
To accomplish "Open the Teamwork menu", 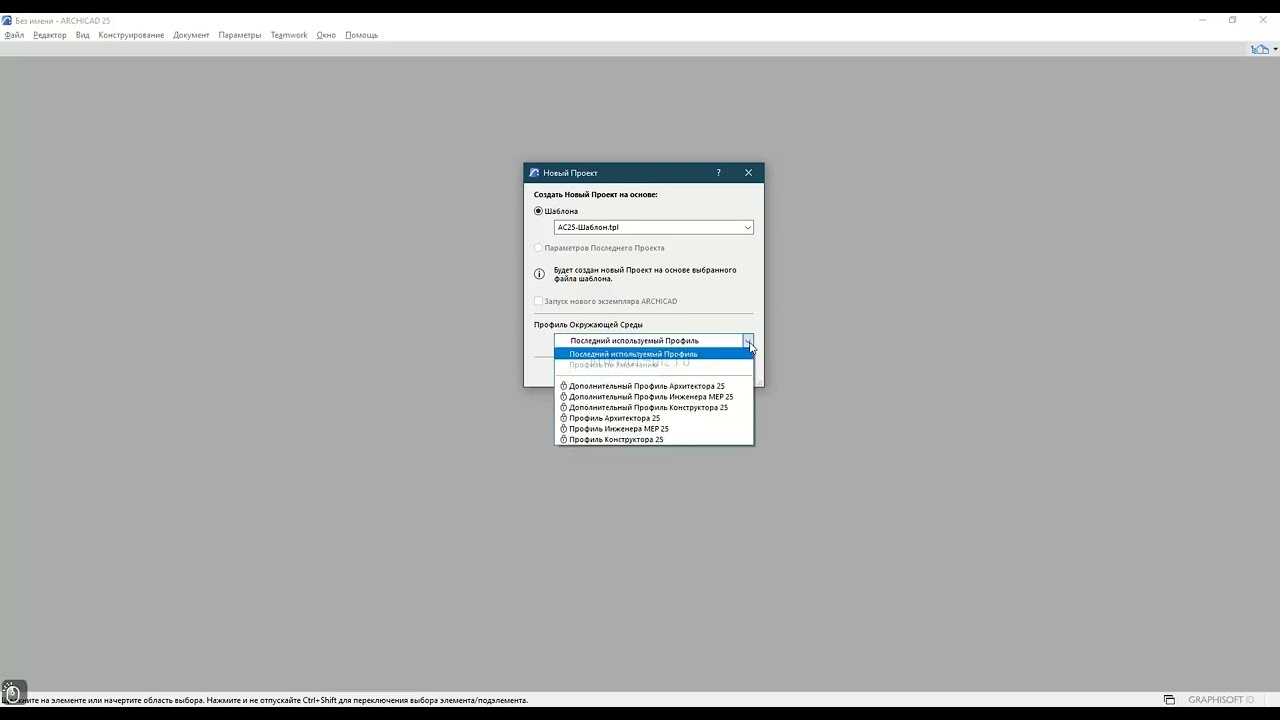I will coord(289,35).
